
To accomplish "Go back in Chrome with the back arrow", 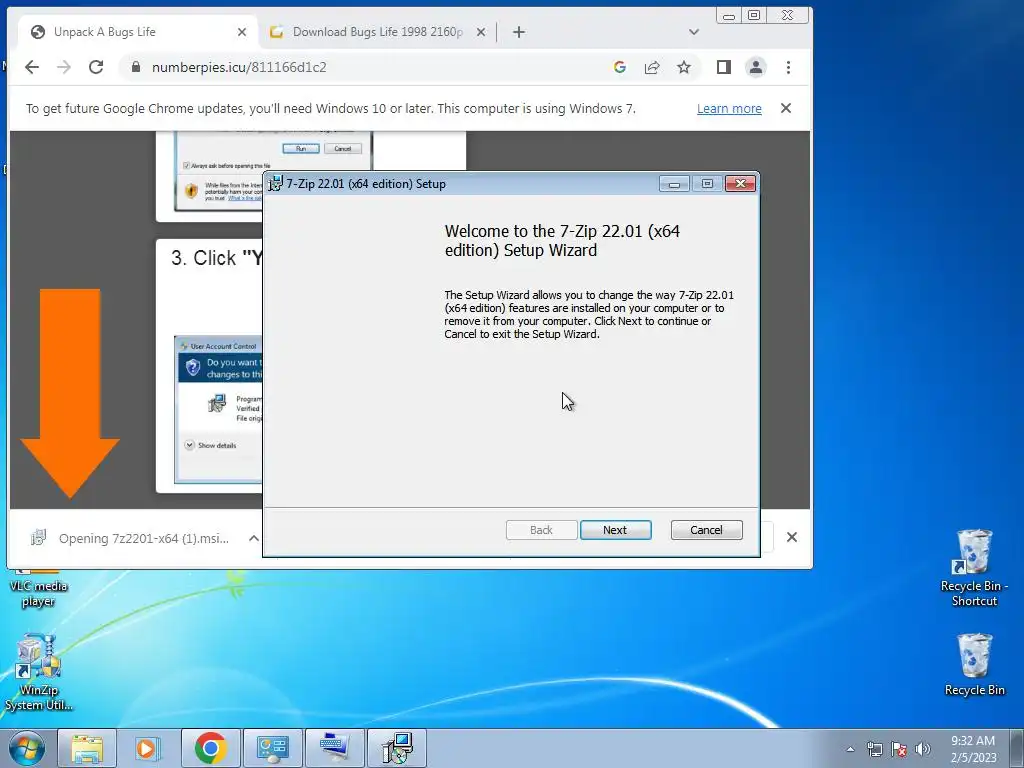I will [31, 67].
